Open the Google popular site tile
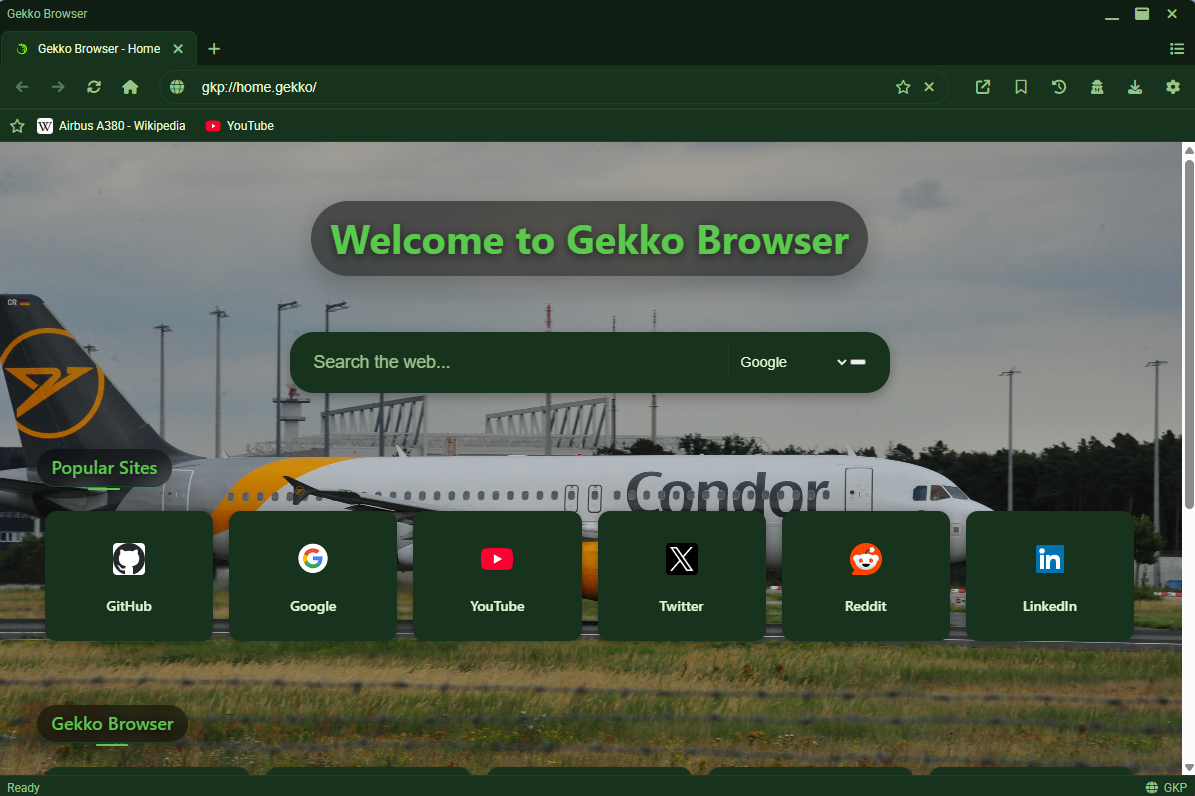The width and height of the screenshot is (1195, 796). click(312, 576)
